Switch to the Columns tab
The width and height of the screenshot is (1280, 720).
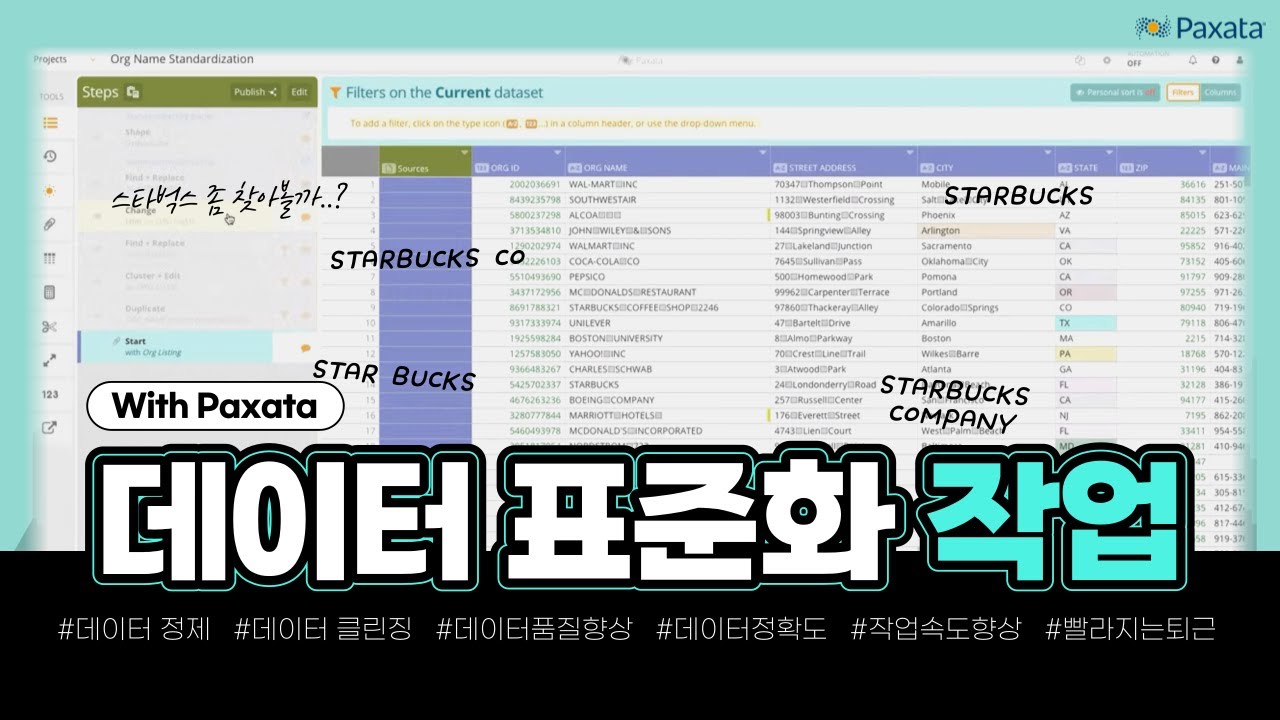pos(1220,92)
